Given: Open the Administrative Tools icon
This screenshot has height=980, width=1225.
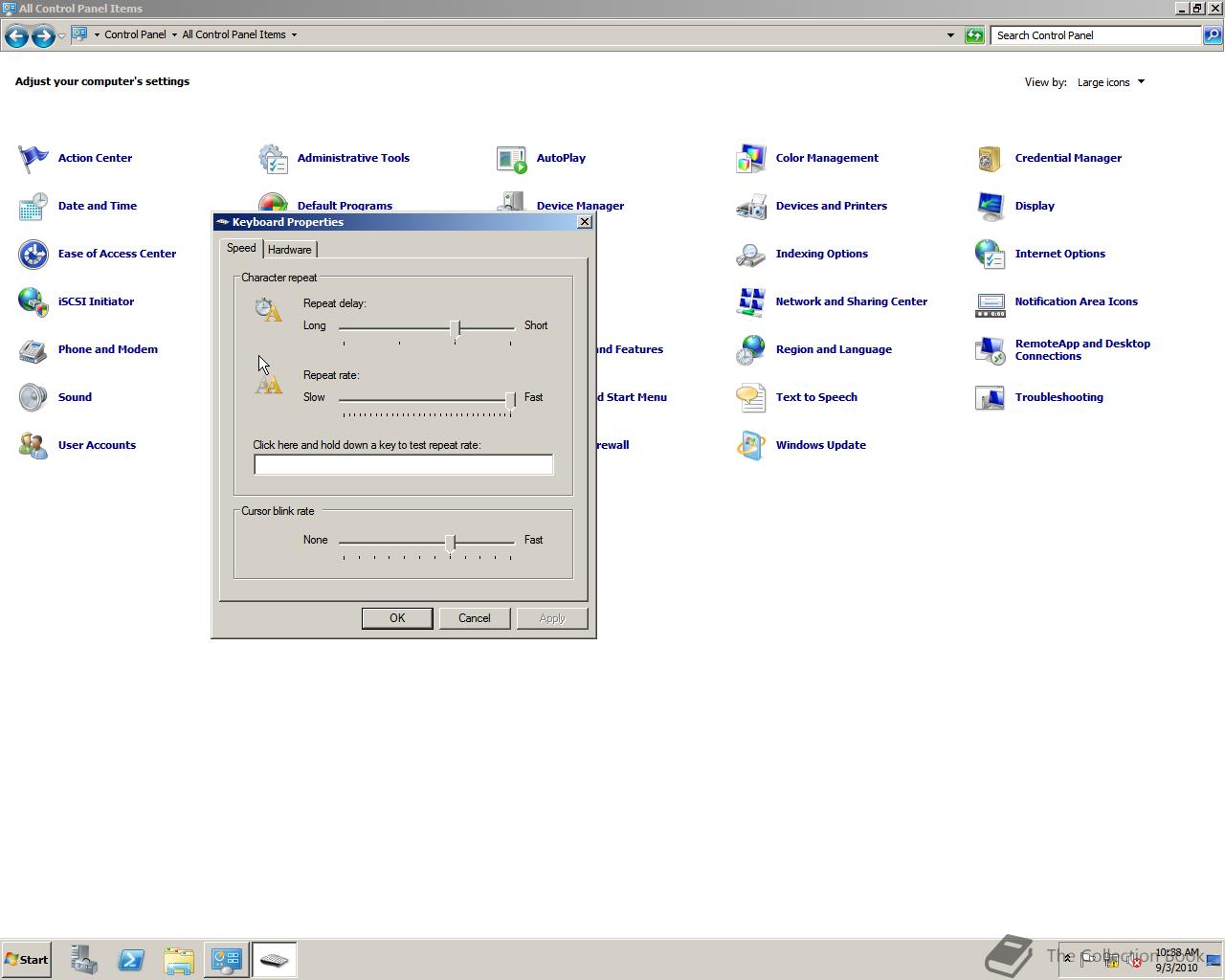Looking at the screenshot, I should pos(273,158).
